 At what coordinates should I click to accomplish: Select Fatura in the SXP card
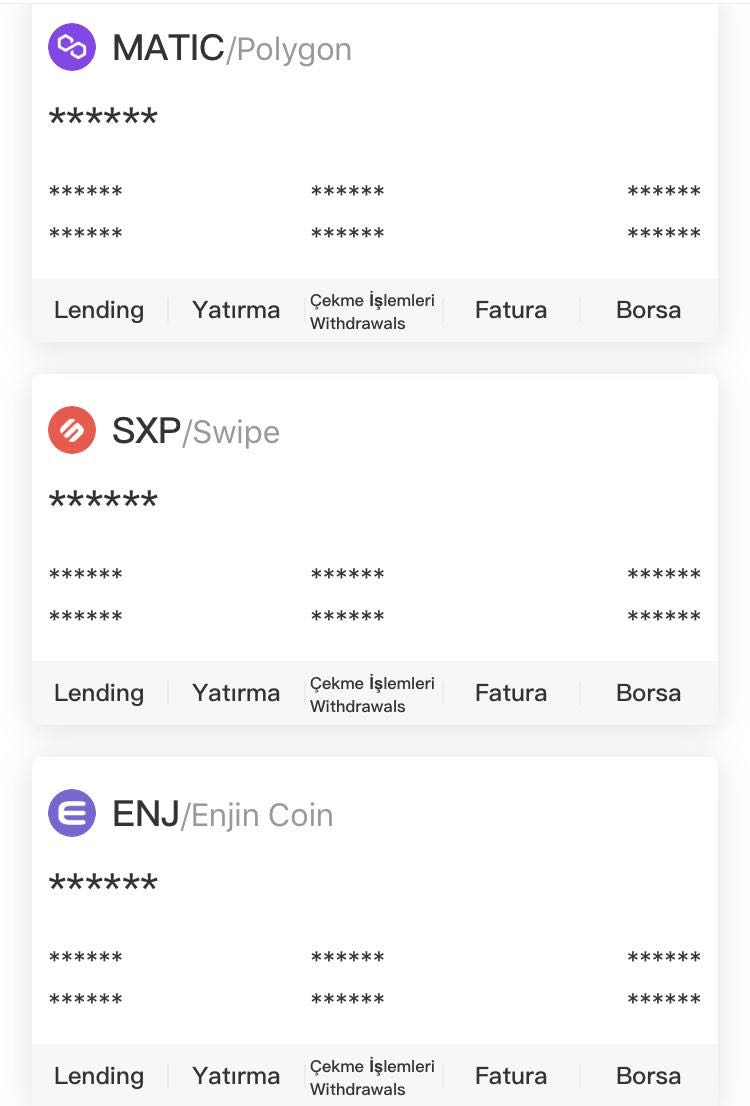(x=511, y=693)
